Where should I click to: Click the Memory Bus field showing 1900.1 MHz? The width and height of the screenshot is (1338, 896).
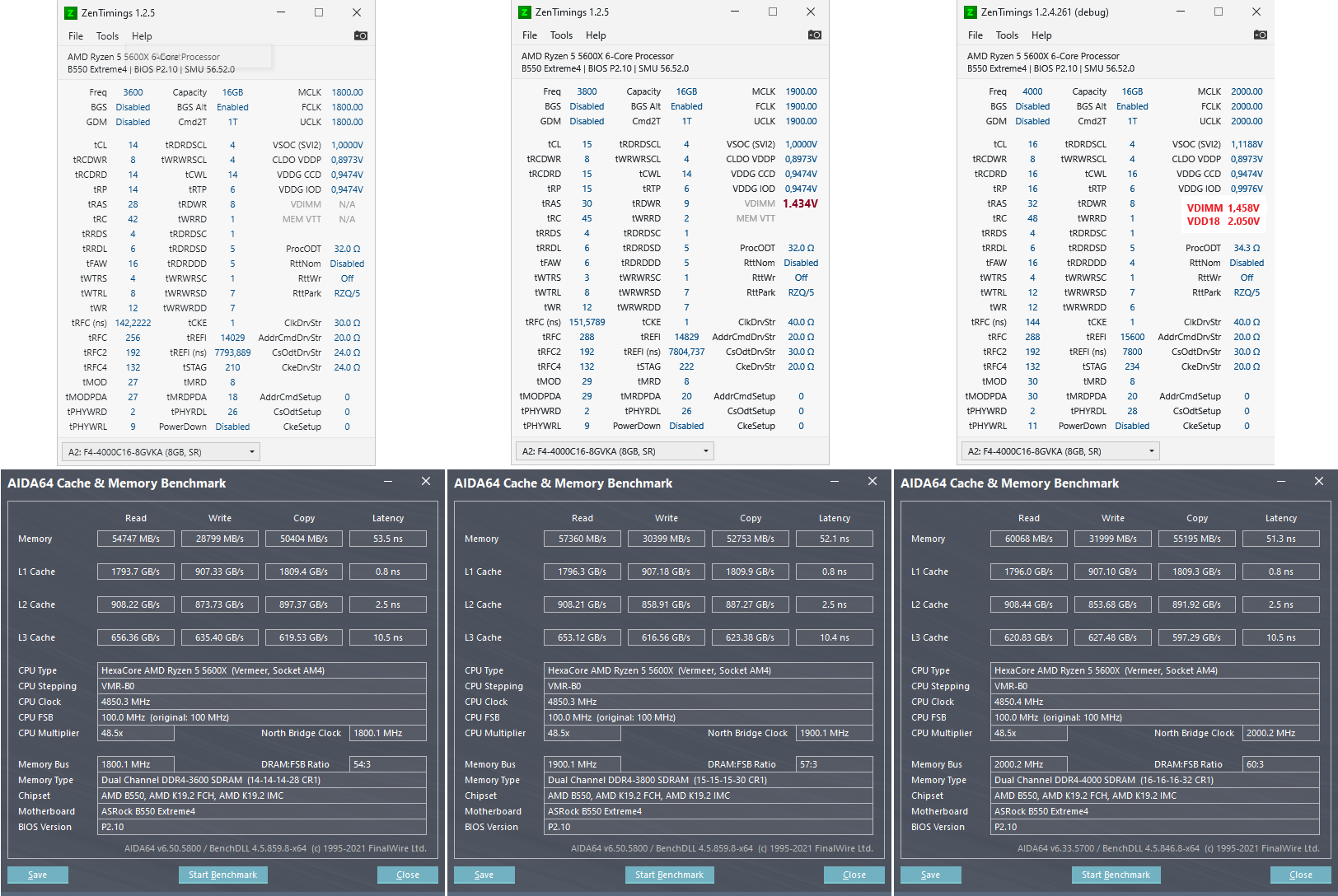click(x=582, y=764)
